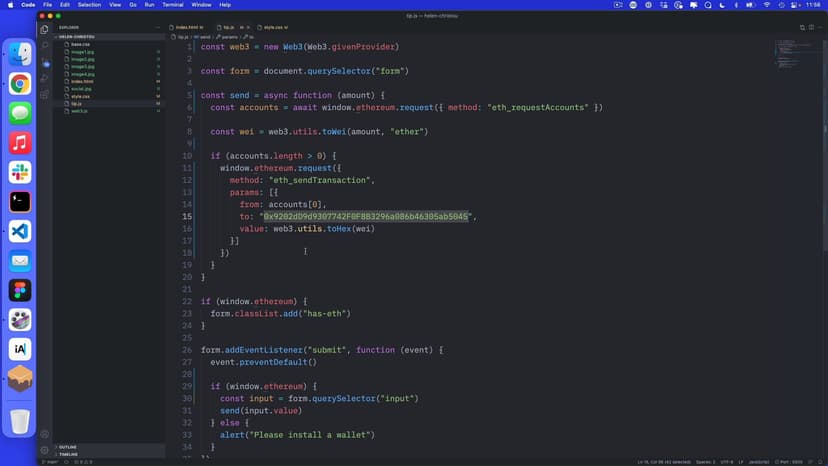The height and width of the screenshot is (466, 828).
Task: Expand the Outline section
Action: click(68, 447)
